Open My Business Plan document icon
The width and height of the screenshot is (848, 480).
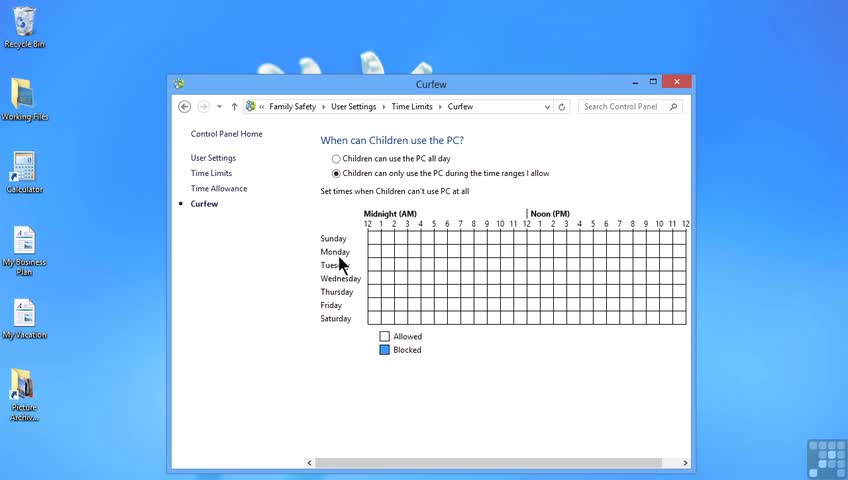pyautogui.click(x=24, y=251)
